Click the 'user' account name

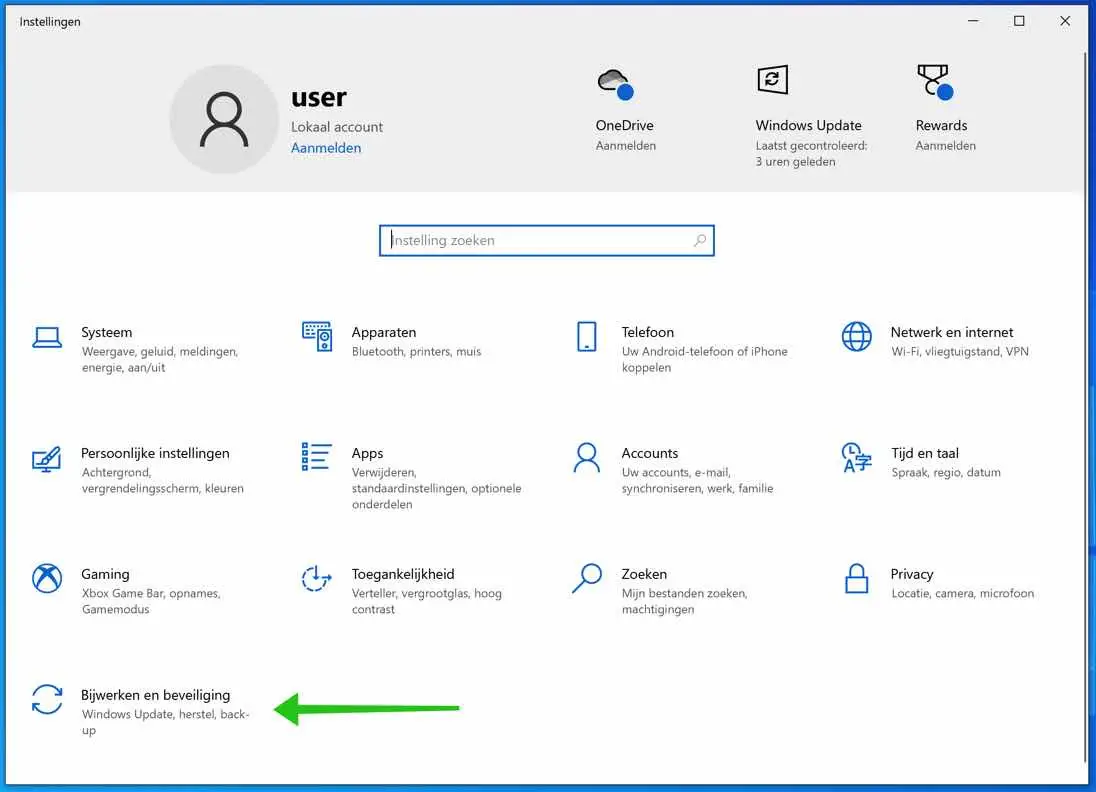pos(319,97)
